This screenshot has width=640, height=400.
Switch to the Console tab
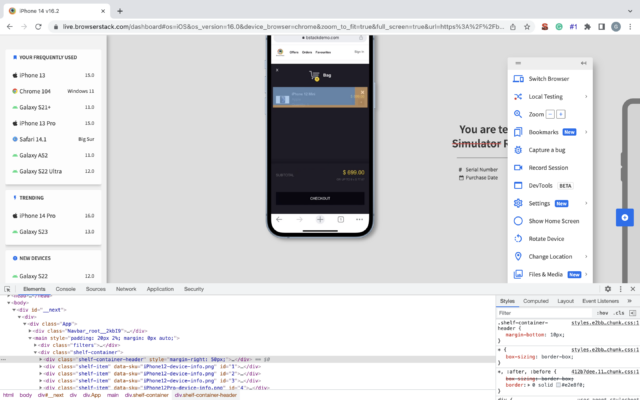pyautogui.click(x=64, y=288)
